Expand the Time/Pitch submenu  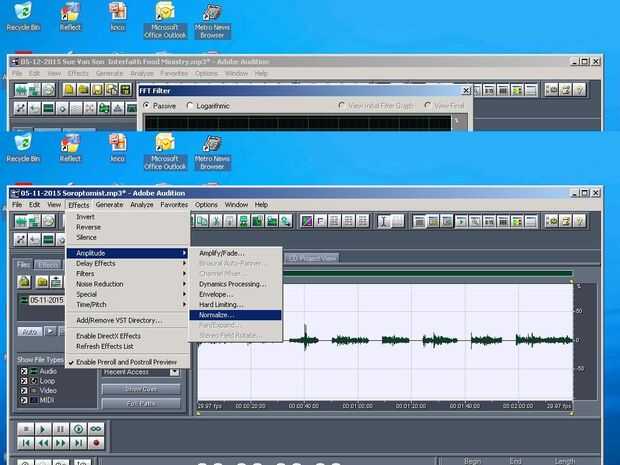[127, 304]
